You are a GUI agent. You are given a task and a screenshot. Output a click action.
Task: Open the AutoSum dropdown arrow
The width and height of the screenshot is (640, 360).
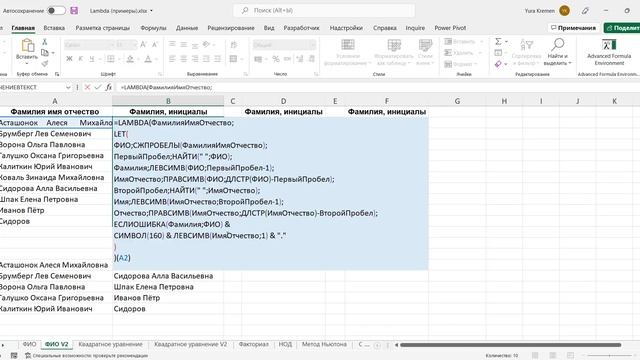pyautogui.click(x=507, y=42)
